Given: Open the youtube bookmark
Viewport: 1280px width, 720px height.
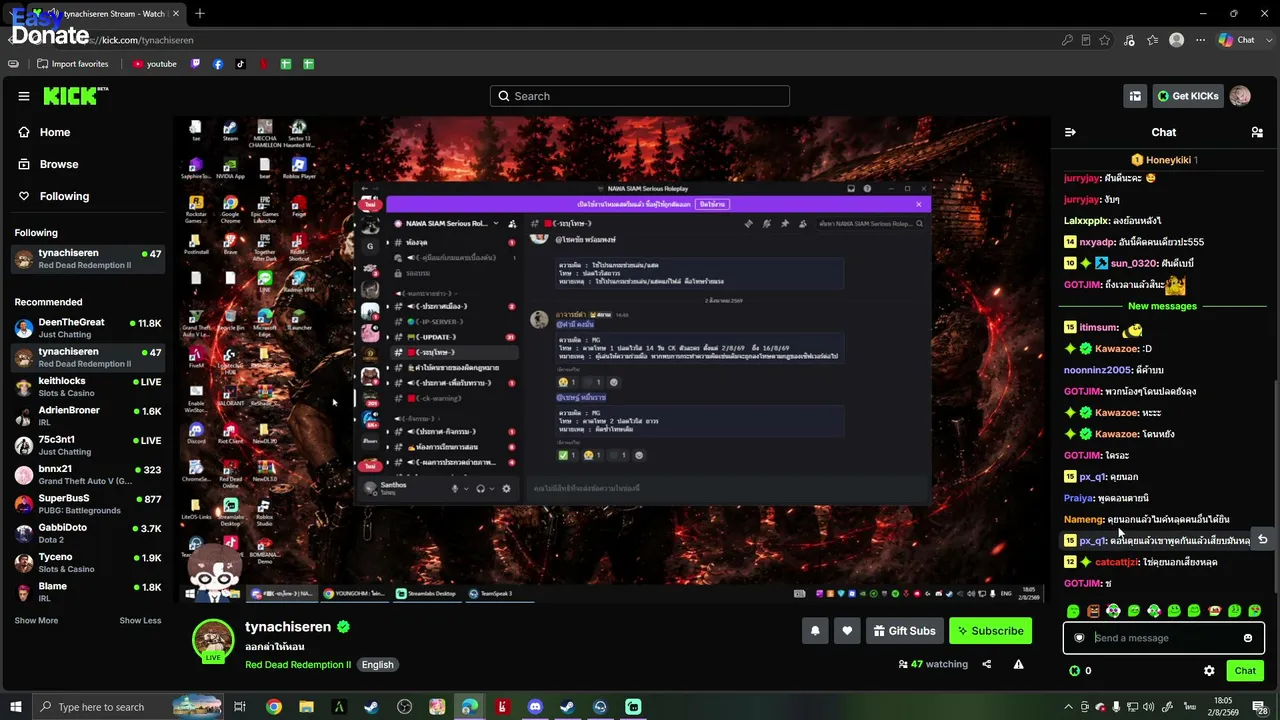Looking at the screenshot, I should click(x=154, y=64).
